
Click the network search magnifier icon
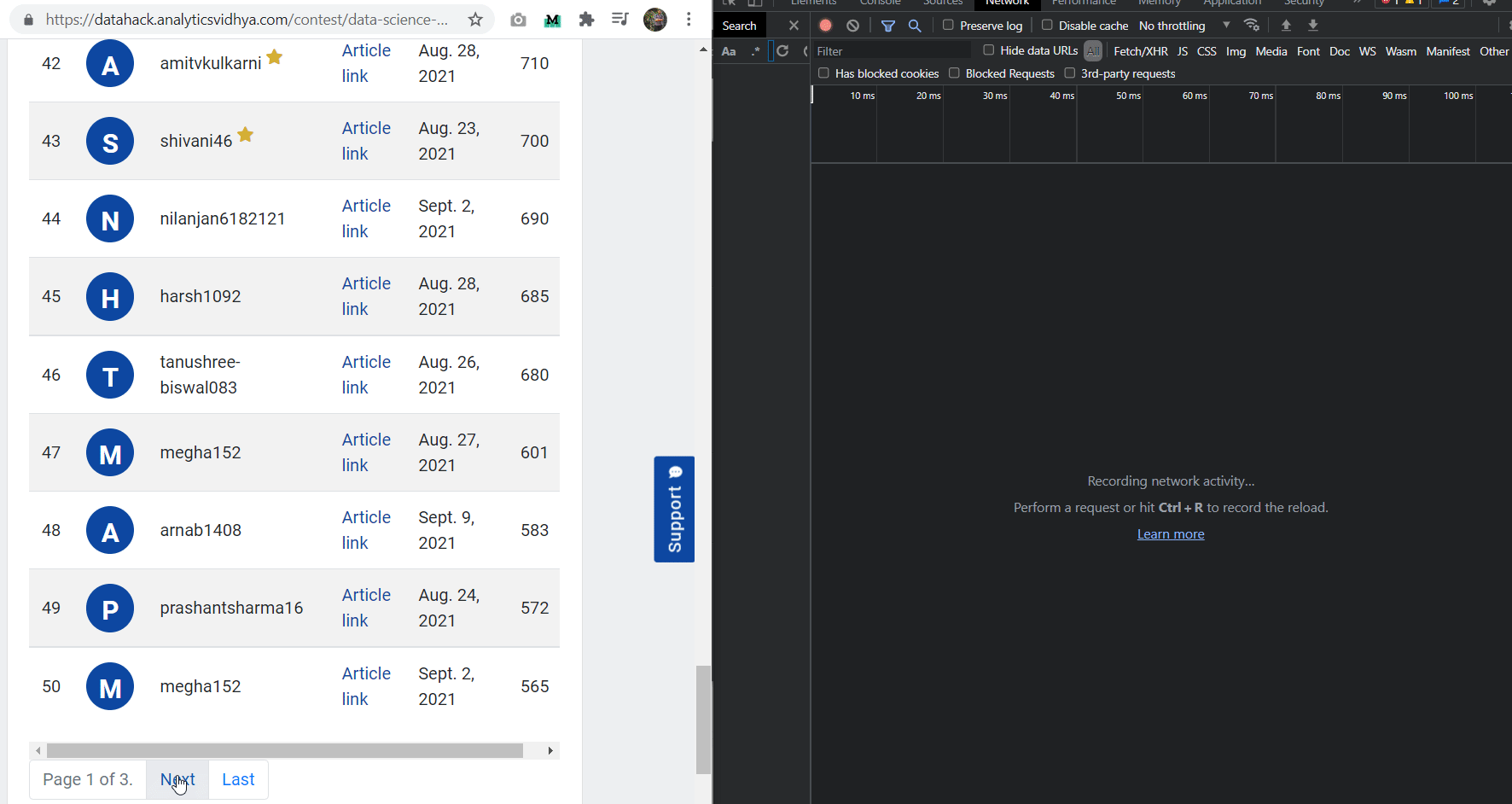[915, 26]
